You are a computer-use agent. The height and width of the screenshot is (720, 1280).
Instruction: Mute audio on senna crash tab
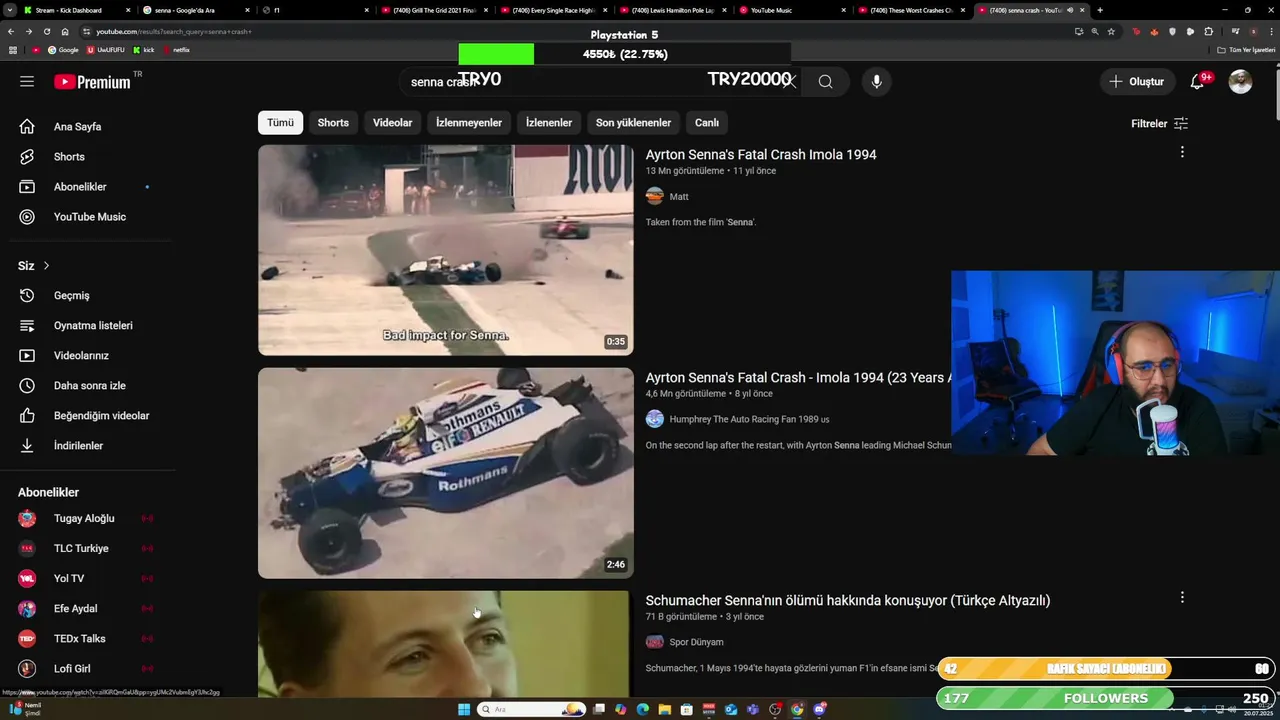1070,10
